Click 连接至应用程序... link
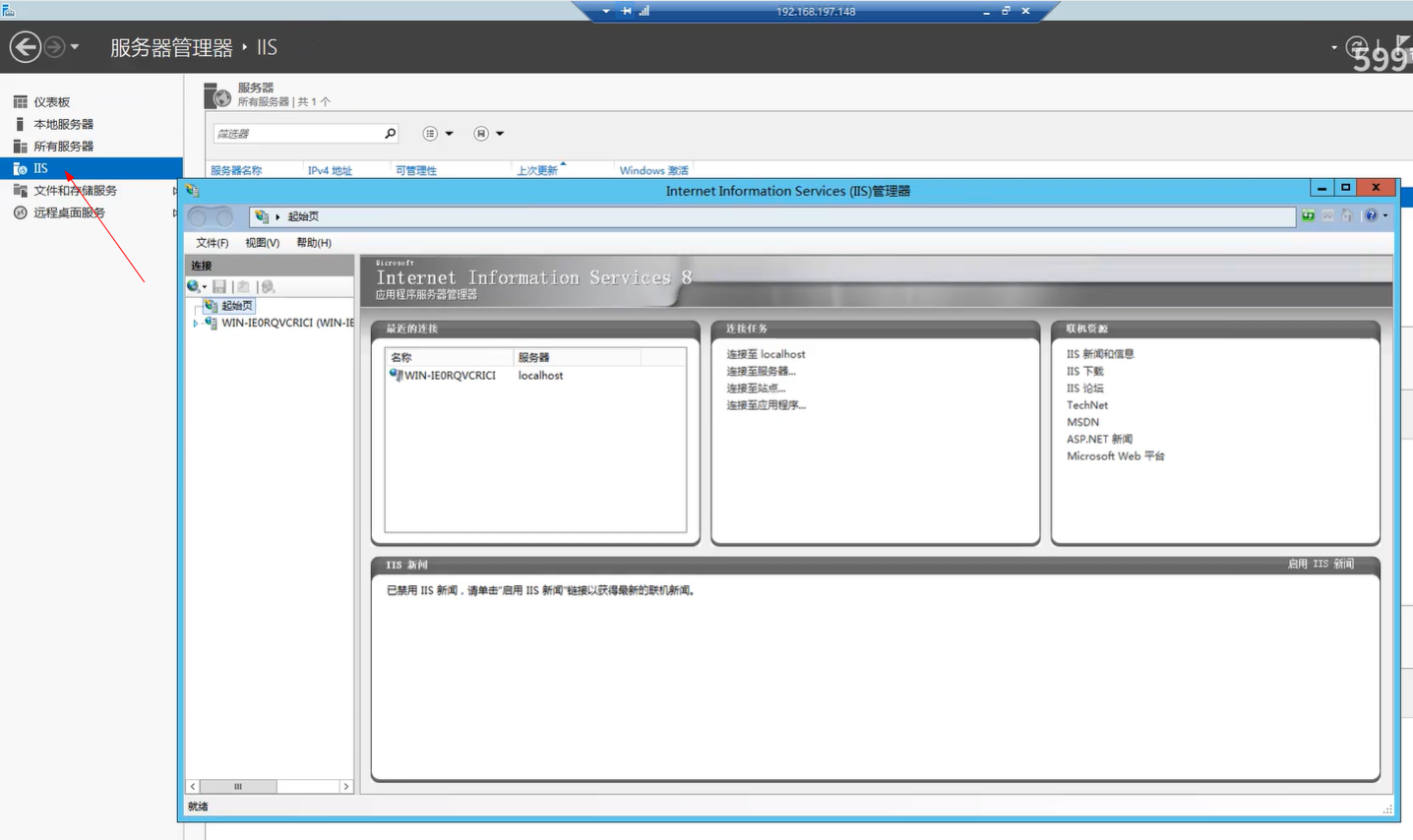The height and width of the screenshot is (840, 1413). [766, 405]
